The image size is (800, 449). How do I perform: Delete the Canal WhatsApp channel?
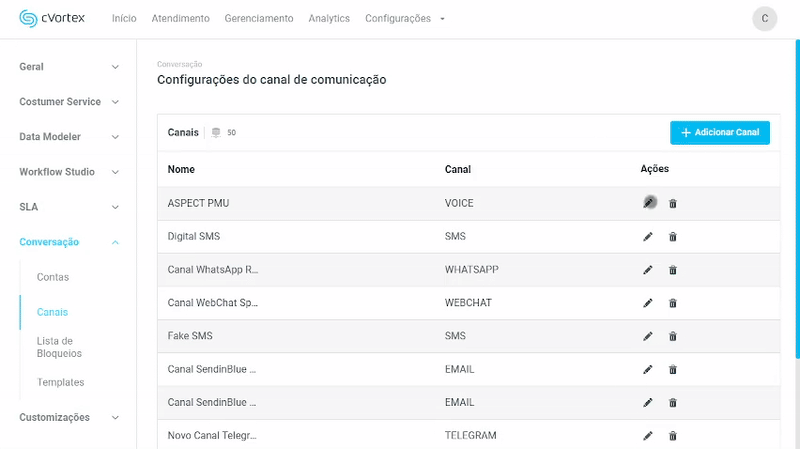(673, 270)
